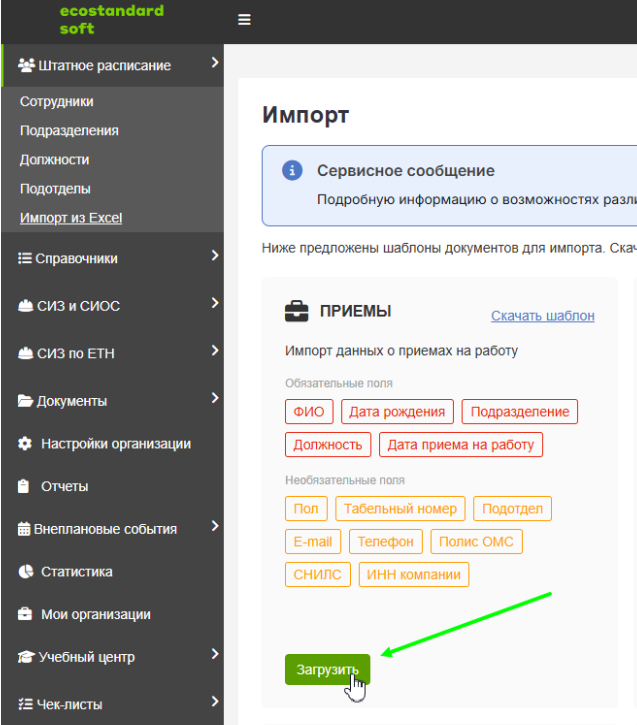Open the Сотрудники submenu item
Image resolution: width=637 pixels, height=725 pixels.
(56, 102)
